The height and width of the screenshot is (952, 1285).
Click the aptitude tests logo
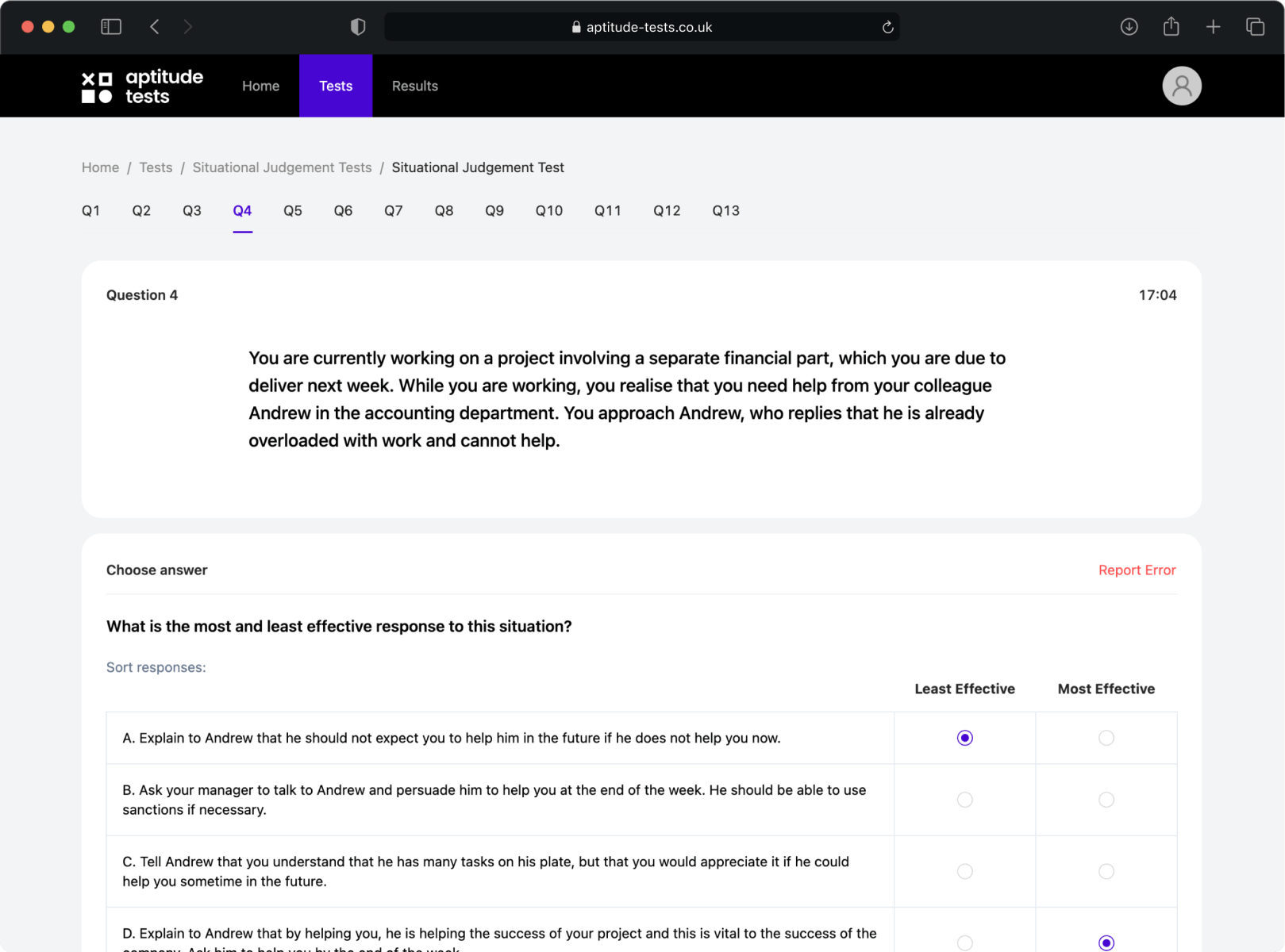coord(142,86)
